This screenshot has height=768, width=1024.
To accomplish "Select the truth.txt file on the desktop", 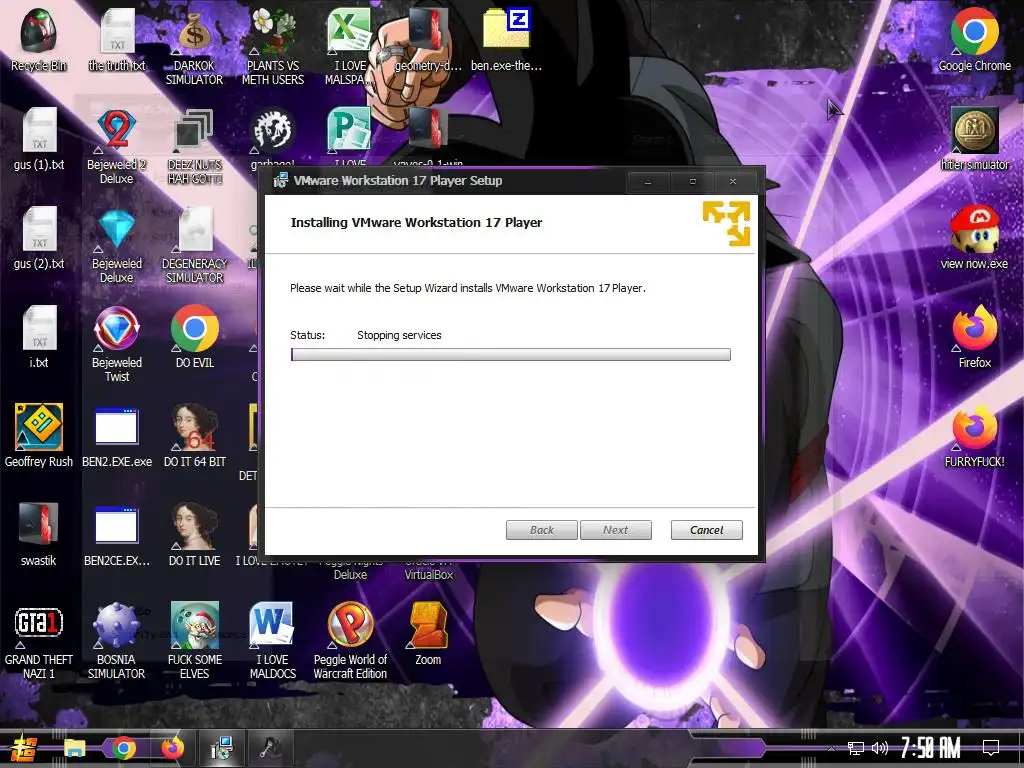I will point(117,40).
